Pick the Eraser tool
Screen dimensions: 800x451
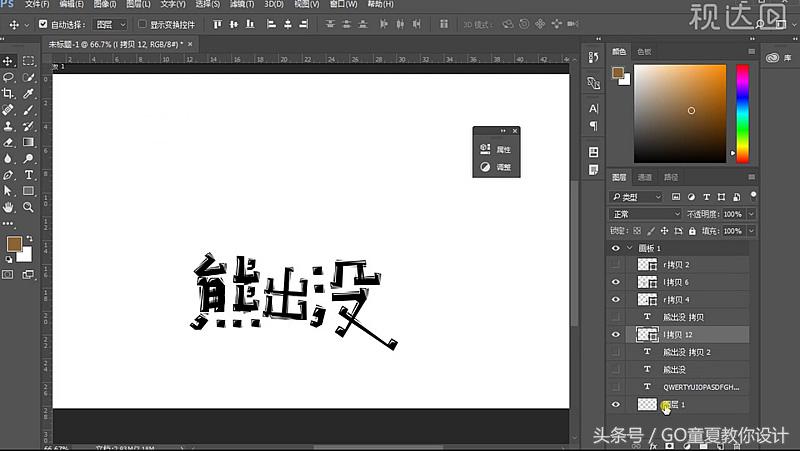pos(8,142)
